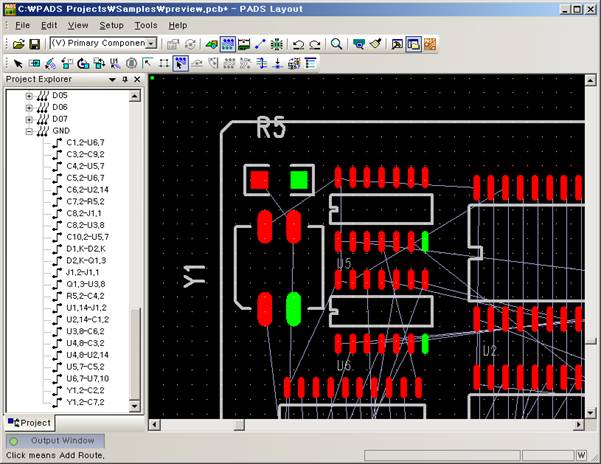Select the GND net label
601x464 pixels.
(x=61, y=131)
